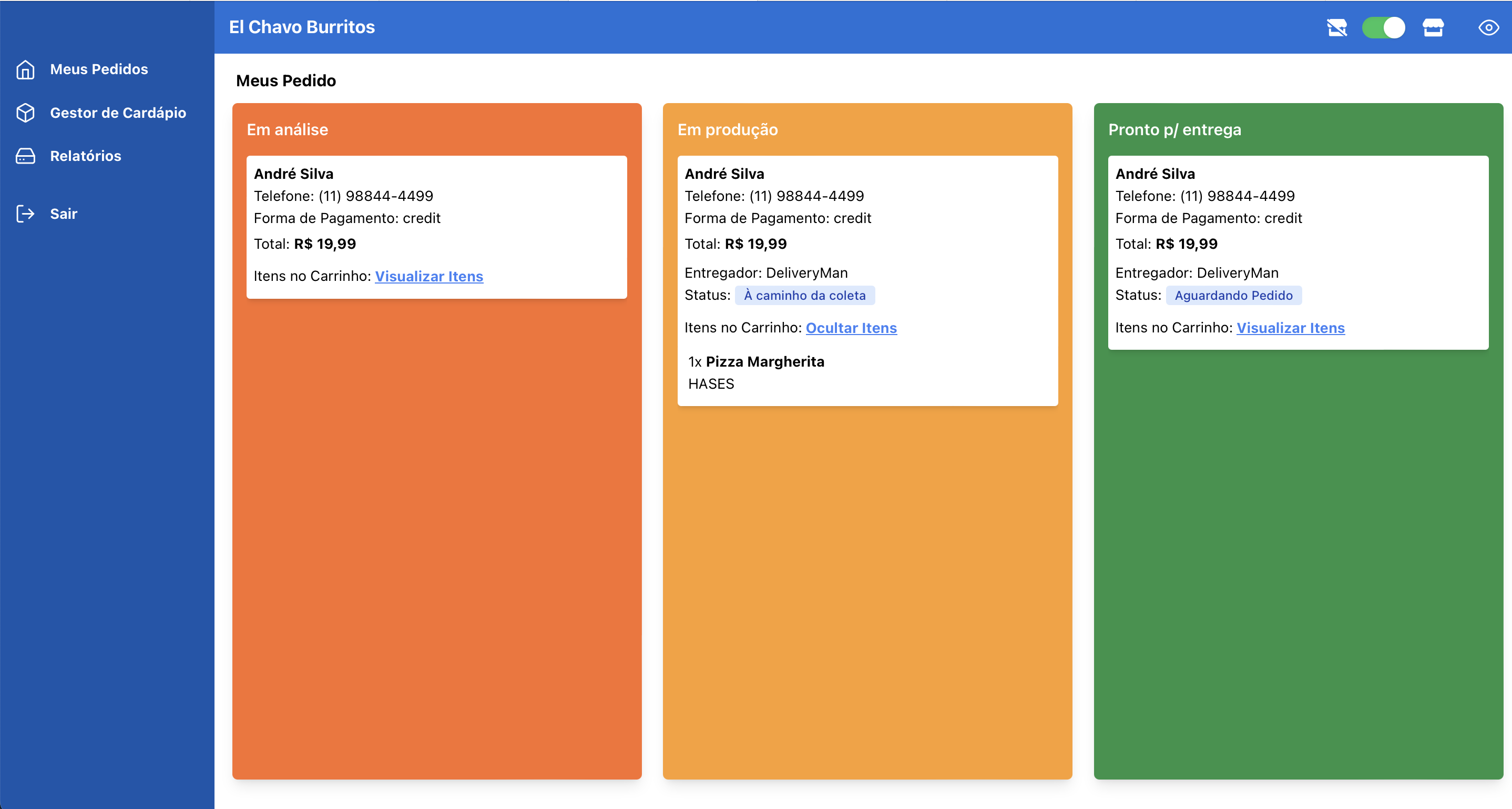Click the open storefront icon in header
The width and height of the screenshot is (1512, 809).
coord(1433,27)
